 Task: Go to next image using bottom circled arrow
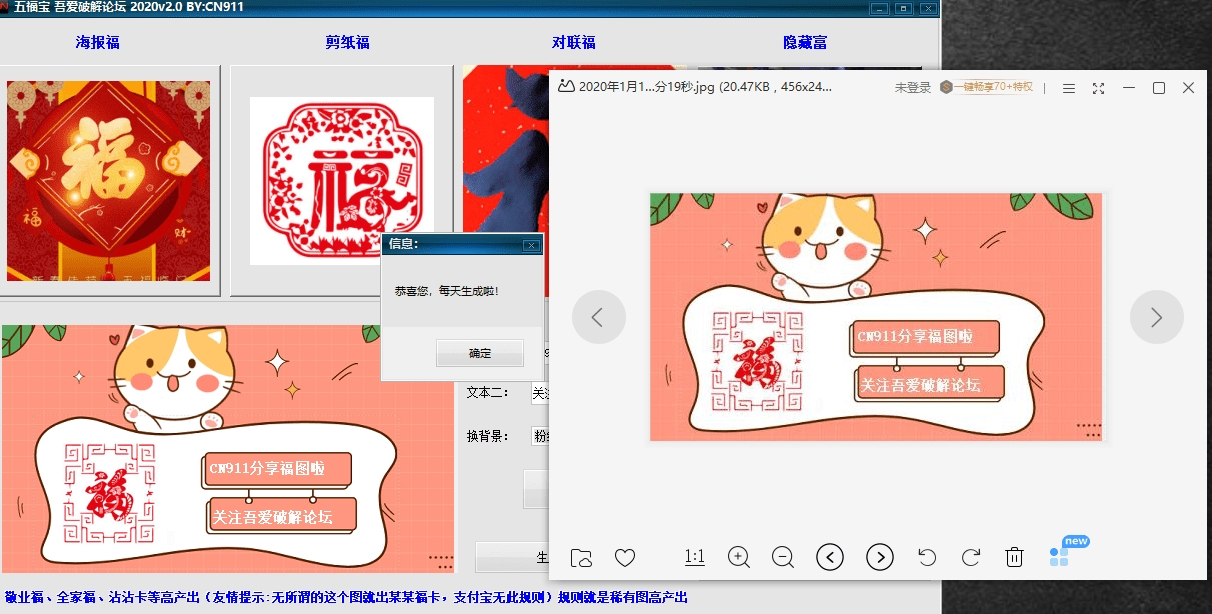click(x=879, y=557)
